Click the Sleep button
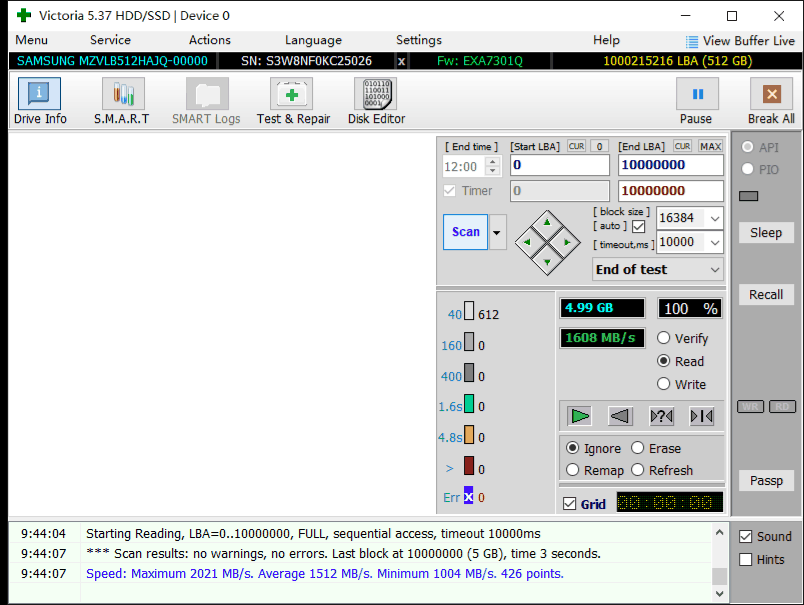This screenshot has height=605, width=804. pyautogui.click(x=766, y=233)
